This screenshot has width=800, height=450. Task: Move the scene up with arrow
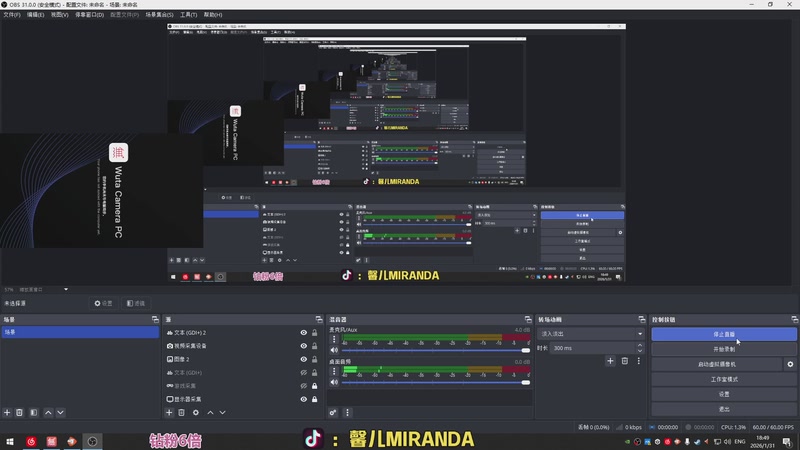coord(48,412)
